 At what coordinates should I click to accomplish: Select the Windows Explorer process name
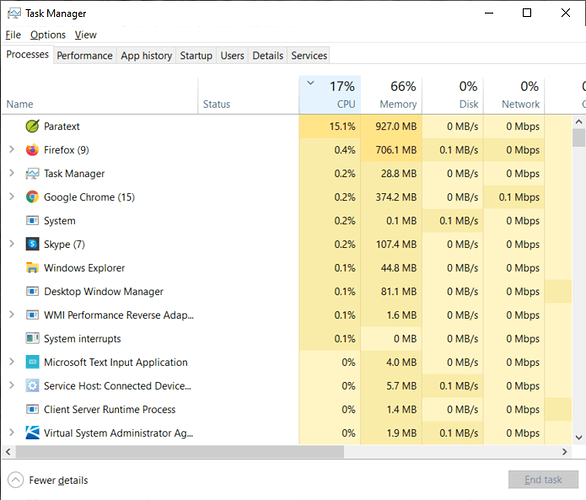click(x=84, y=268)
